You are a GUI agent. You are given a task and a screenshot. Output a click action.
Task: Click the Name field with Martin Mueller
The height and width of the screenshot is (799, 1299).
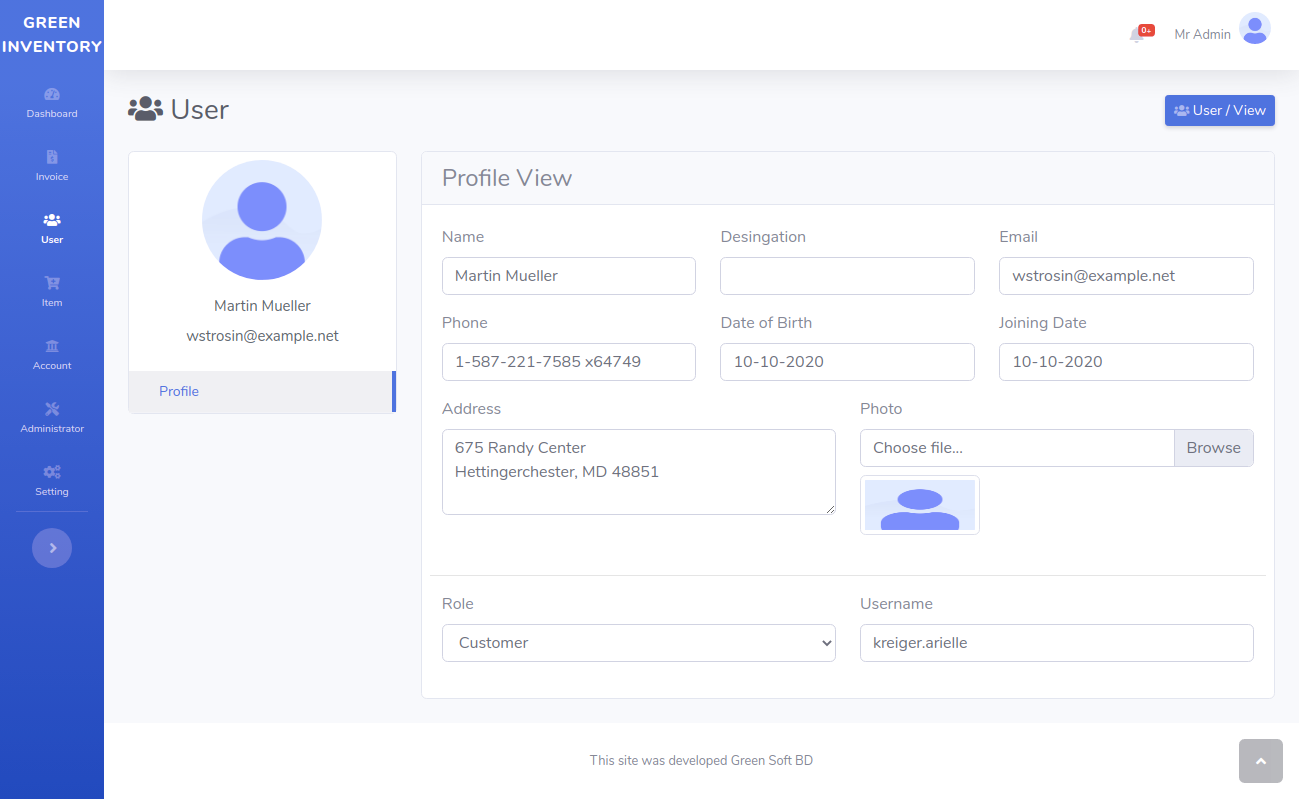568,276
